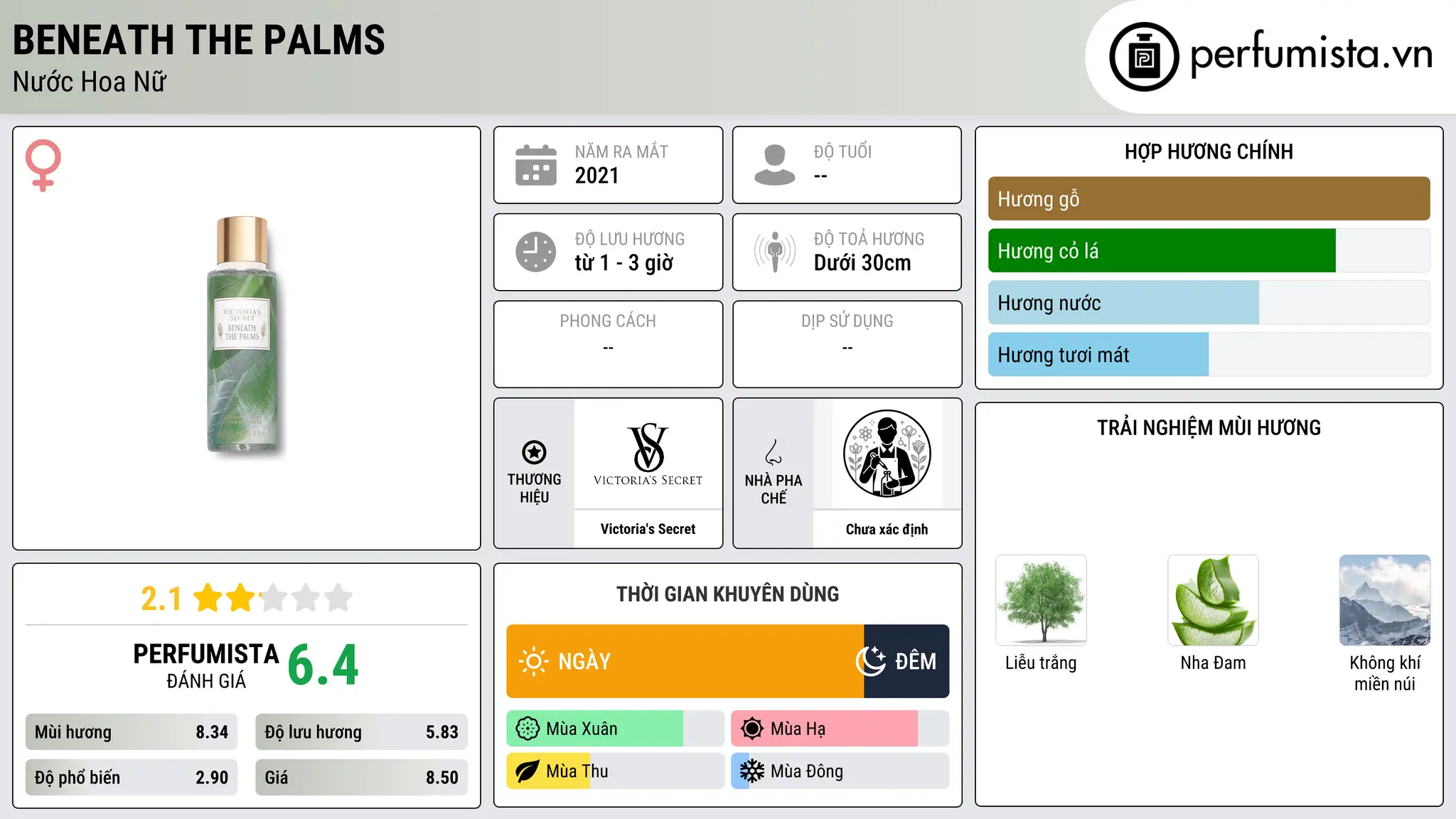1456x819 pixels.
Task: Click the Hương gỗ accord bar
Action: 1209,199
